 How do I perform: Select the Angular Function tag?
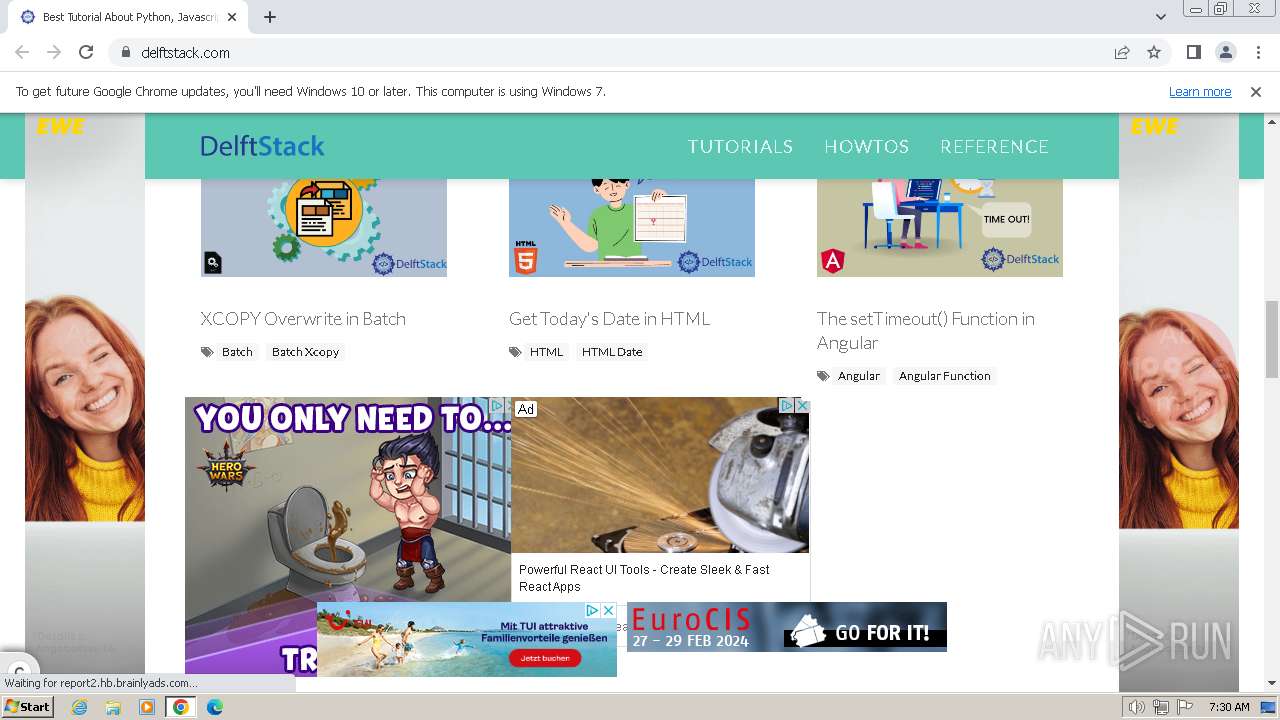point(945,376)
